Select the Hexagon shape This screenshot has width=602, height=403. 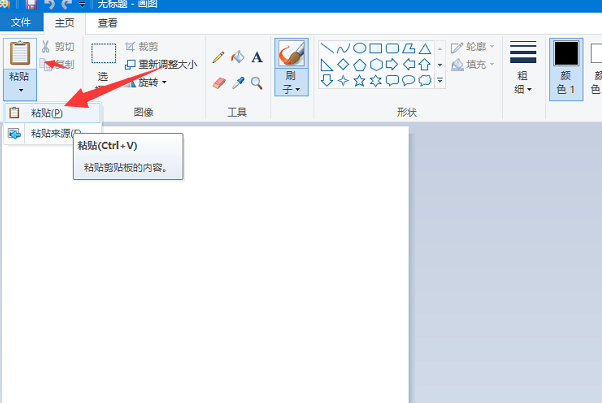[376, 64]
